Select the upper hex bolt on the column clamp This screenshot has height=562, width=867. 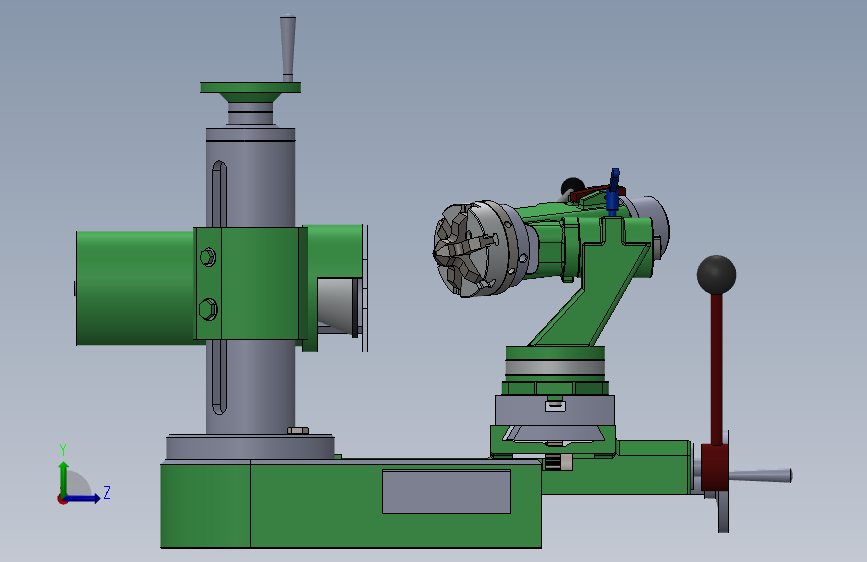pos(208,257)
